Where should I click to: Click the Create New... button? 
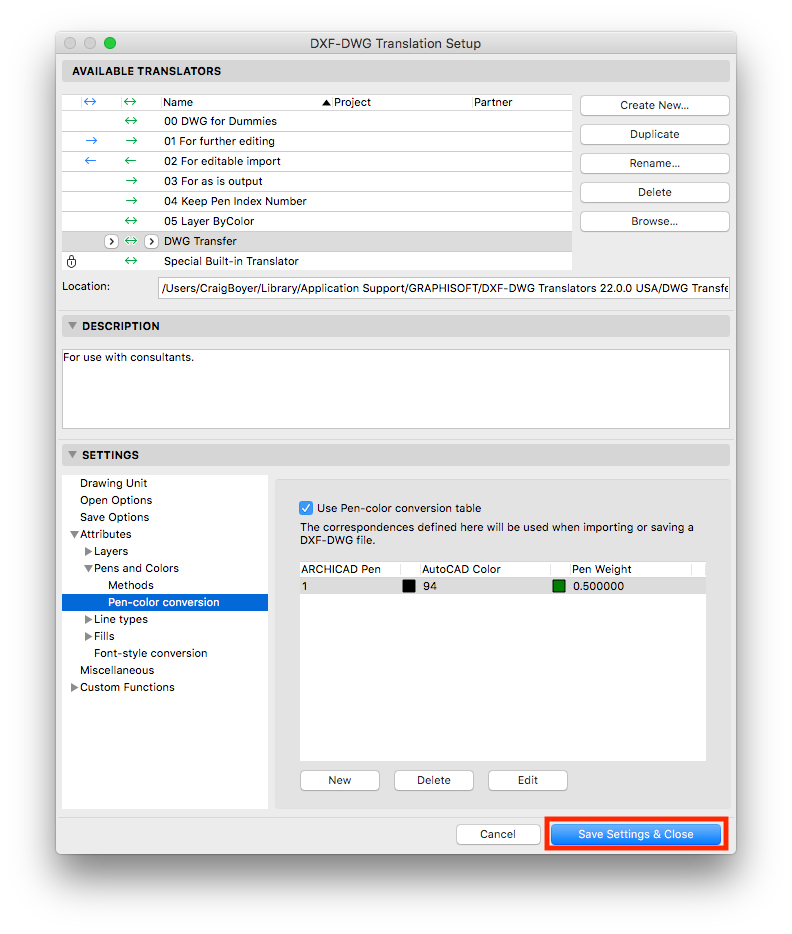tap(654, 105)
